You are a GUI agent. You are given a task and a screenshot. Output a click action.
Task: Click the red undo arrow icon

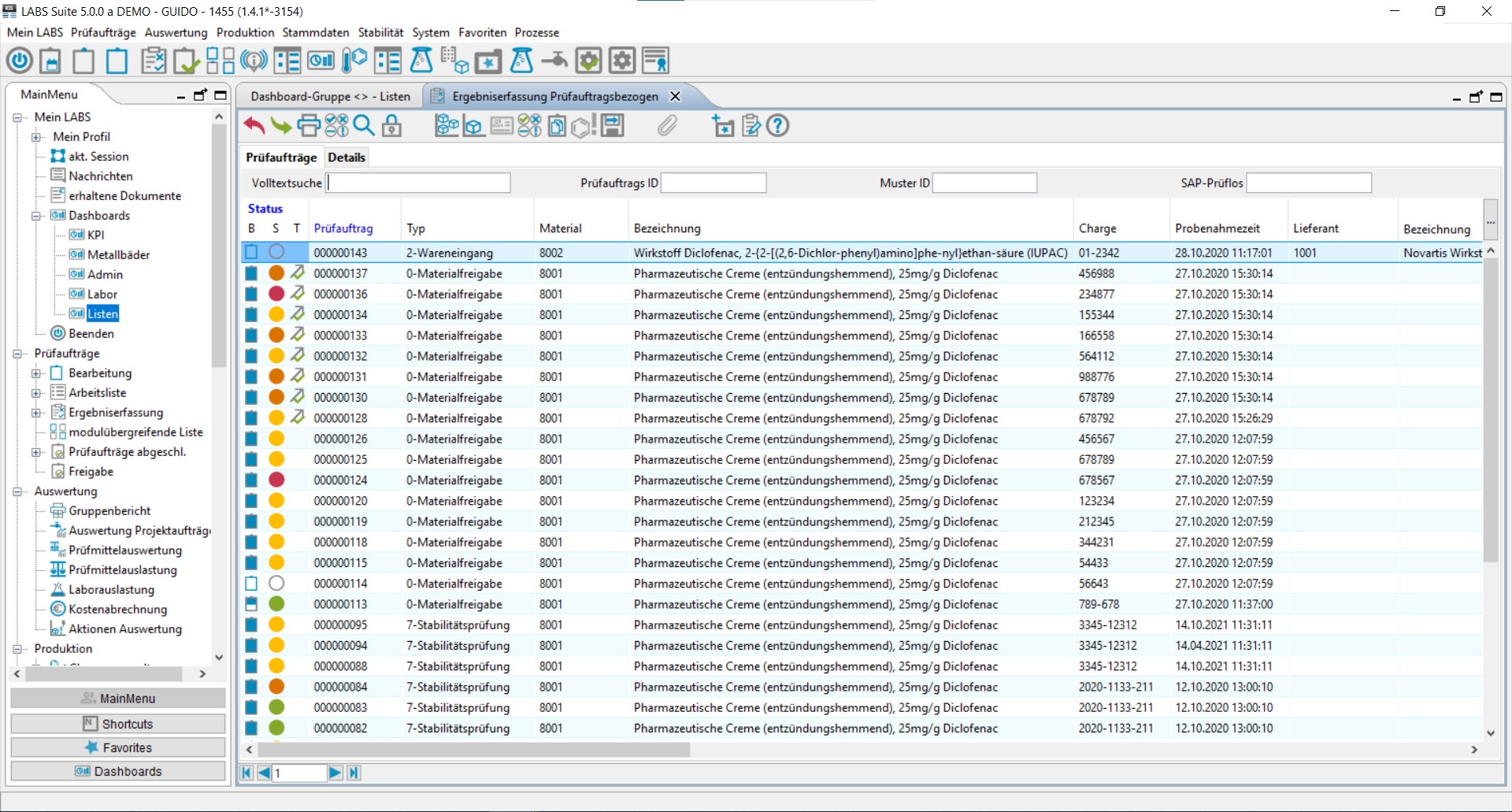tap(254, 125)
